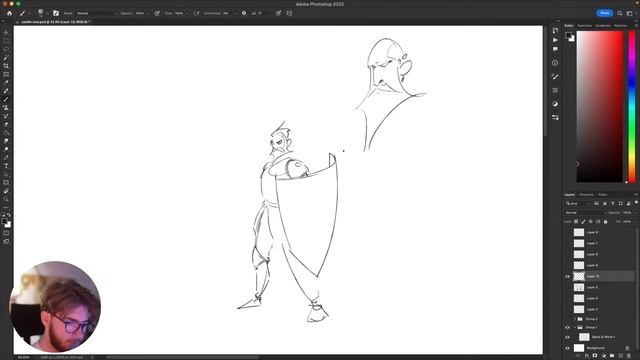Select the Lasso tool
The width and height of the screenshot is (640, 360).
pyautogui.click(x=6, y=49)
